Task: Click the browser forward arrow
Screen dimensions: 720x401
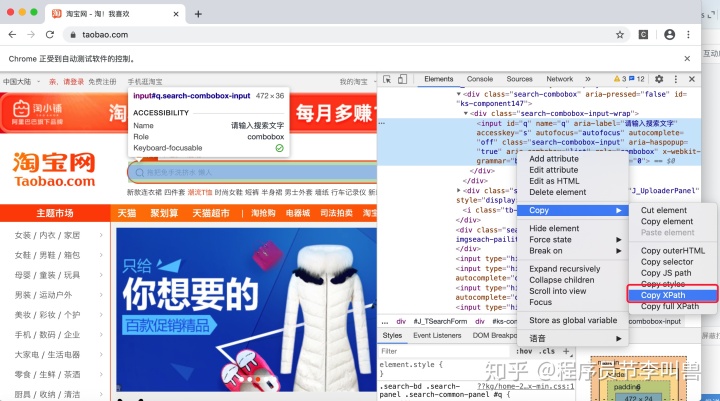Action: pyautogui.click(x=31, y=34)
